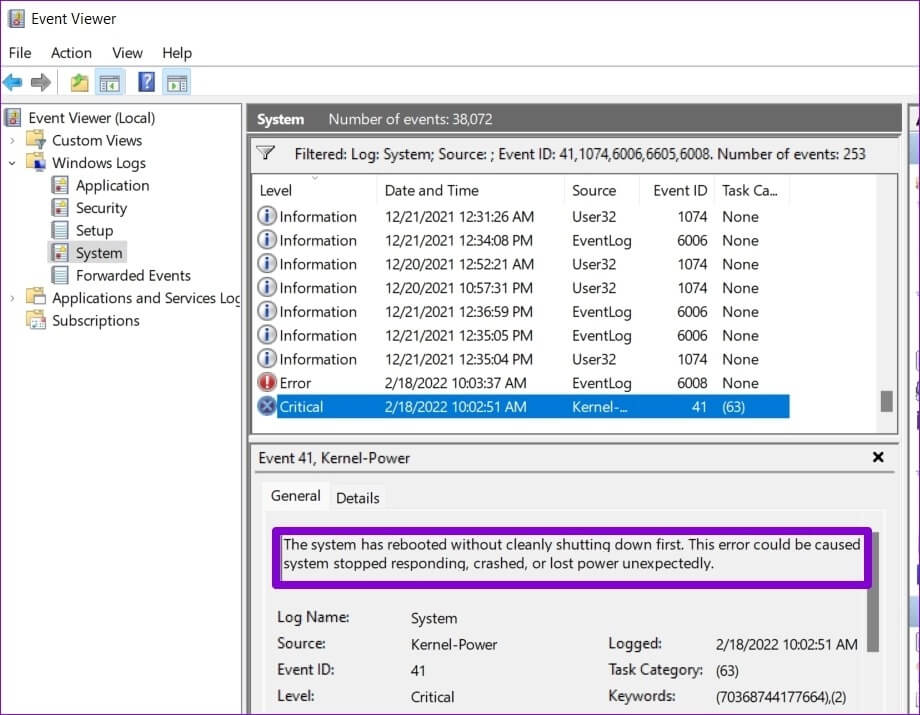Click the red Error icon in the event list
The image size is (920, 715).
267,383
